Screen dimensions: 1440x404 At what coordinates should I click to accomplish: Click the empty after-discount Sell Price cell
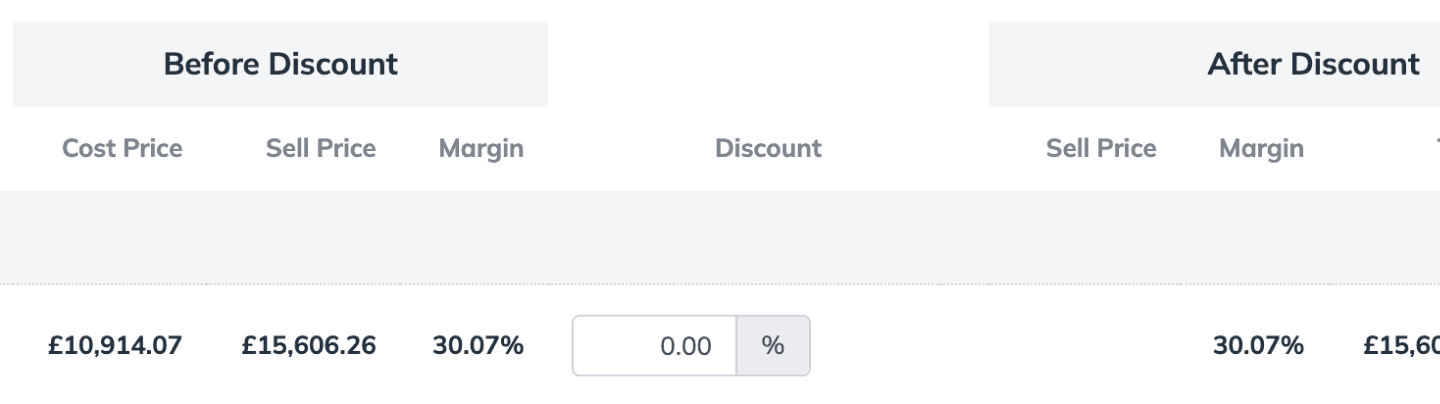click(1101, 346)
